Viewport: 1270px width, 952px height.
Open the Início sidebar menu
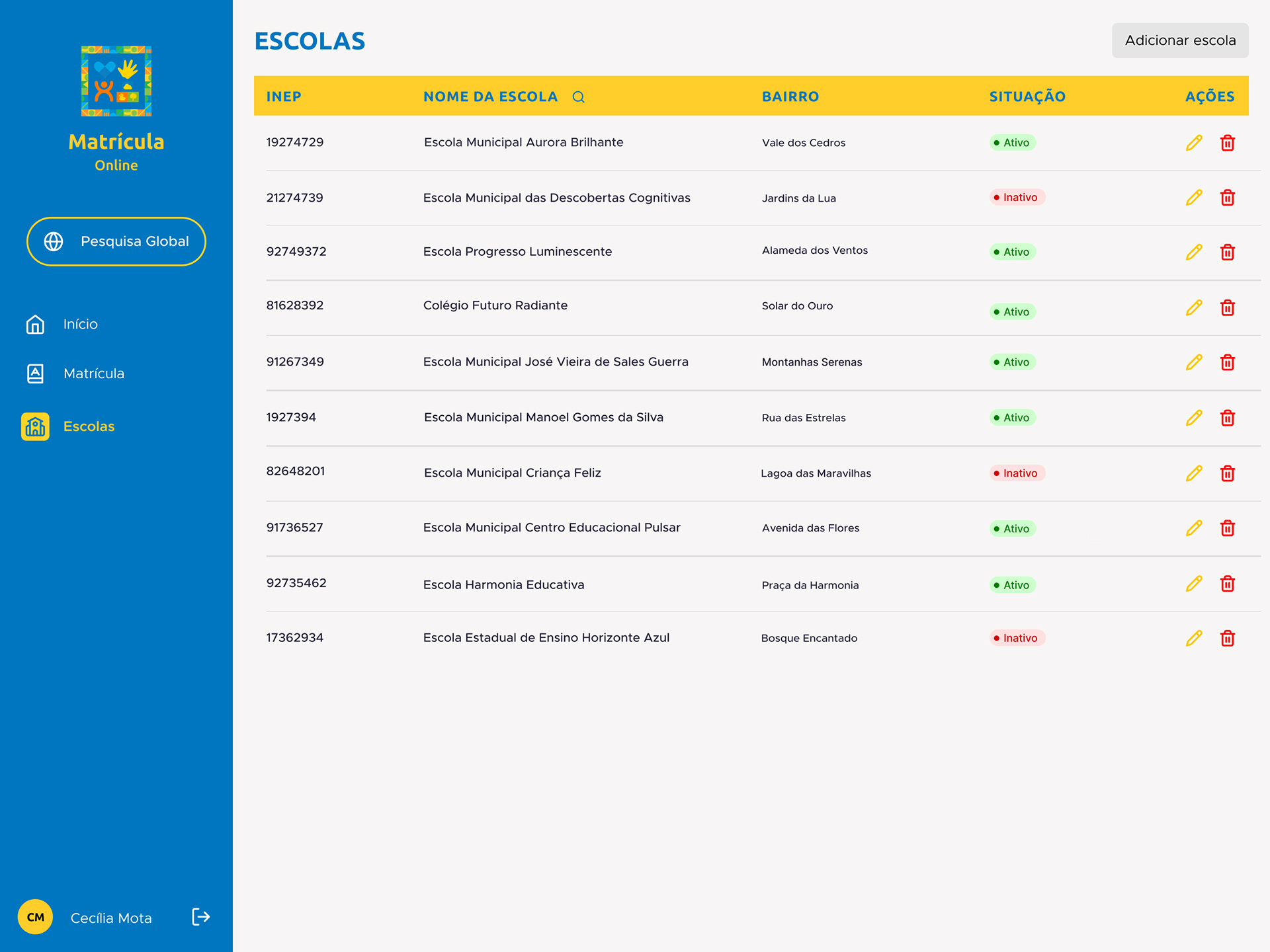click(62, 324)
